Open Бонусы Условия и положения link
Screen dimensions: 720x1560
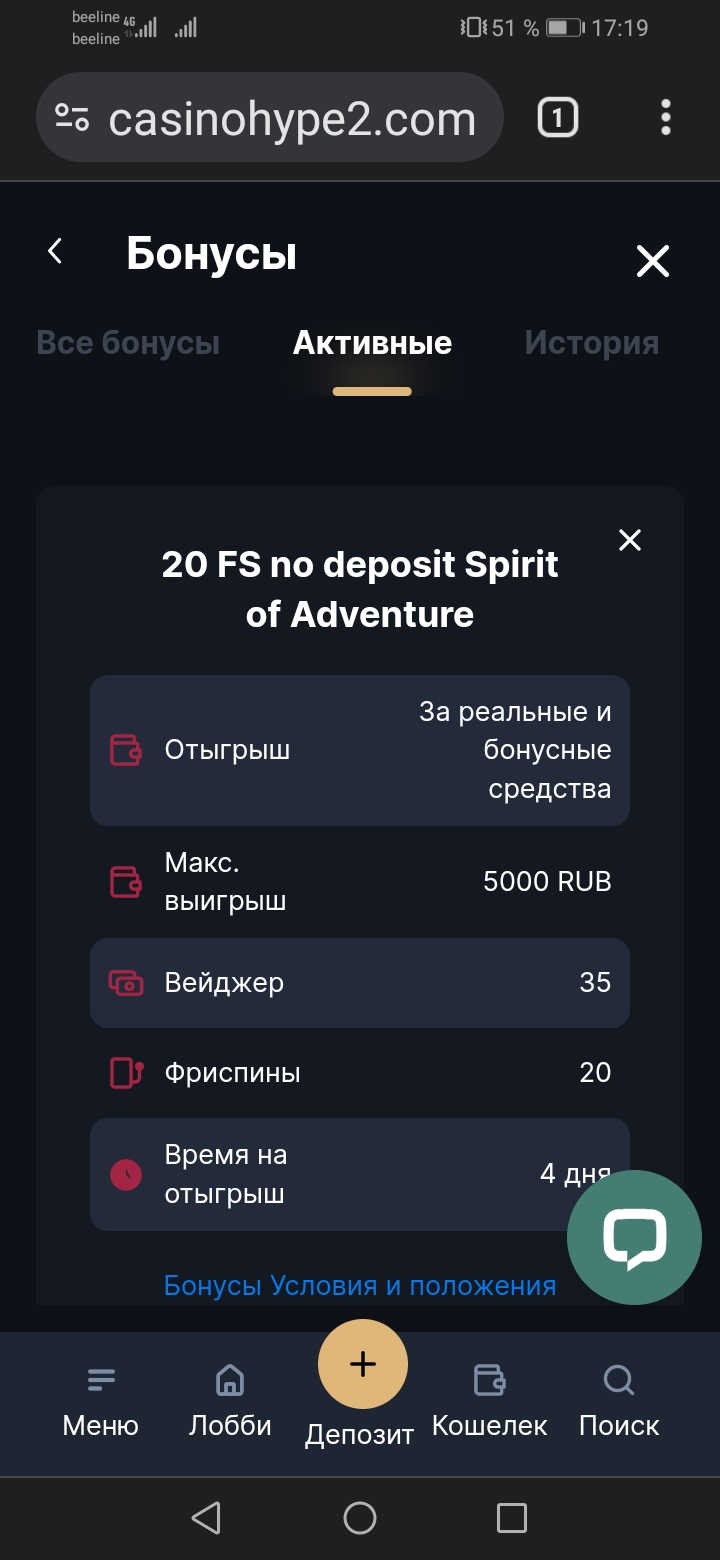(359, 1285)
